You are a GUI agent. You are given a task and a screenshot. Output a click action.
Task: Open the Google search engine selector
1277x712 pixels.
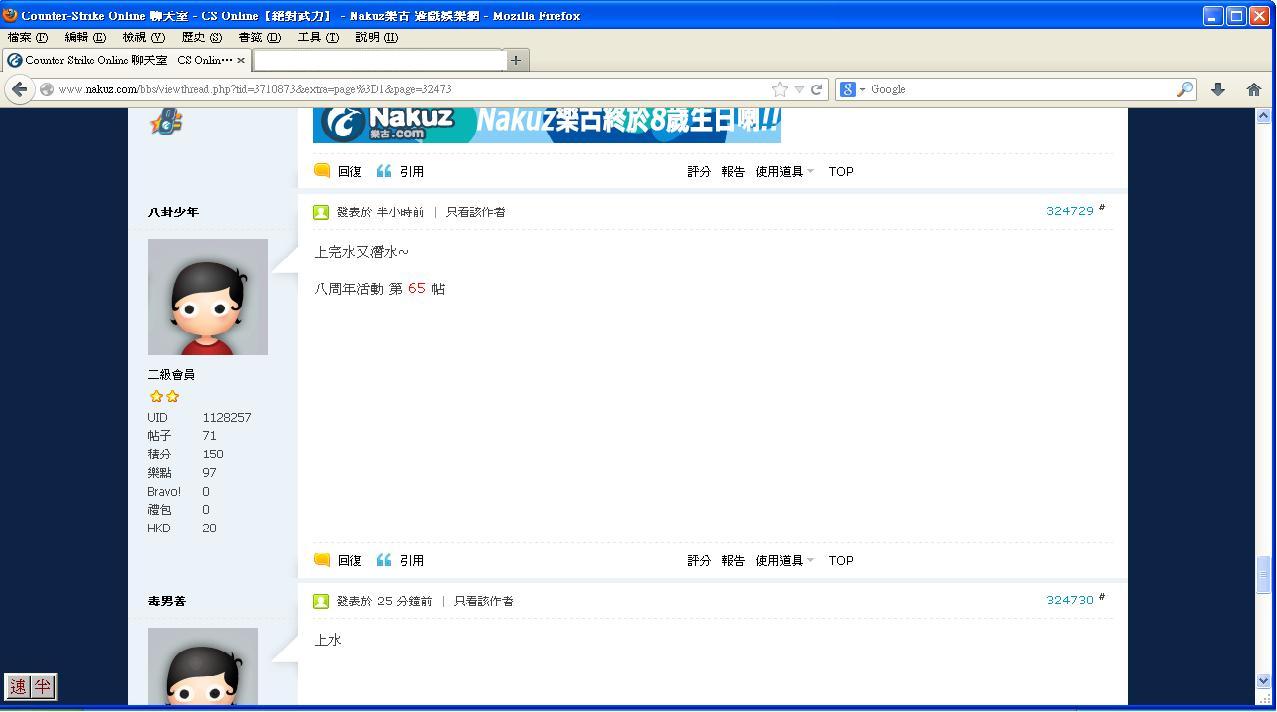pyautogui.click(x=852, y=89)
